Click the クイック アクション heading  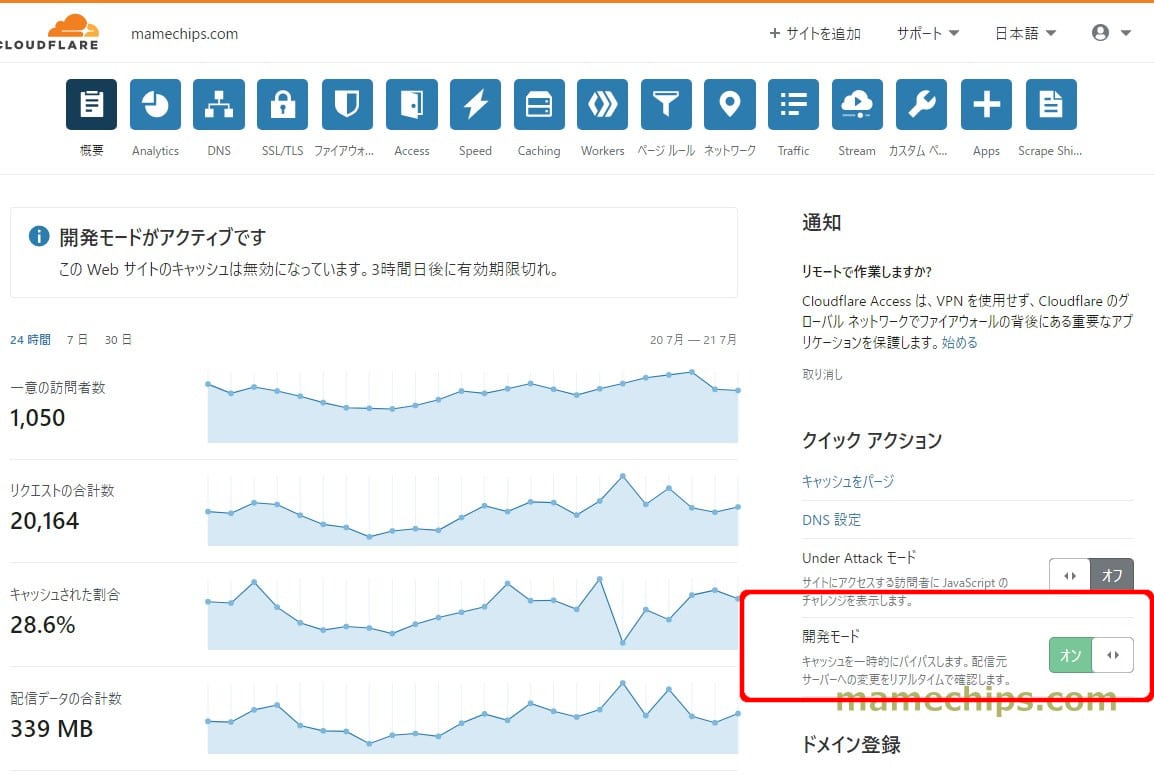[872, 440]
